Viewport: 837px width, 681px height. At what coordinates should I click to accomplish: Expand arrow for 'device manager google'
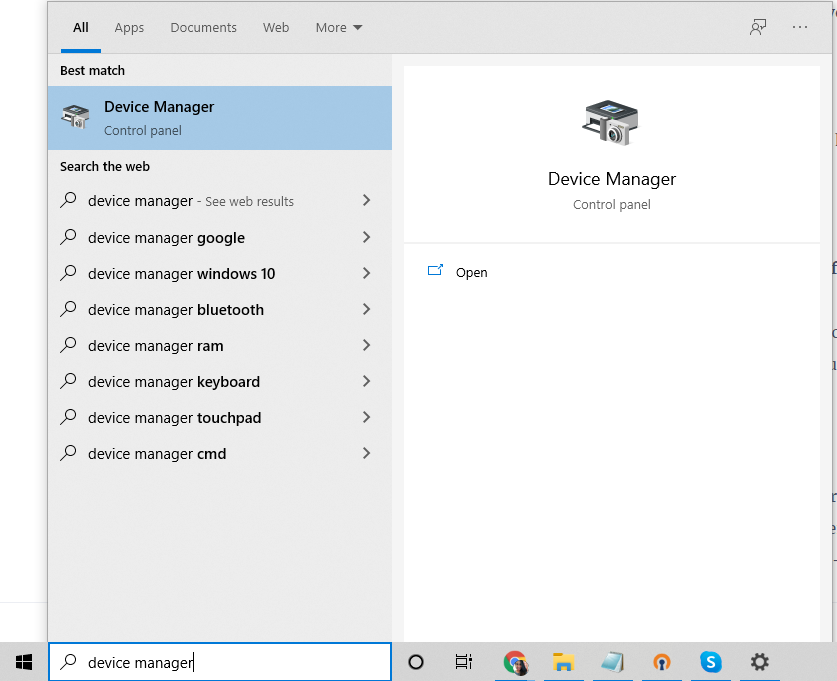(x=366, y=237)
